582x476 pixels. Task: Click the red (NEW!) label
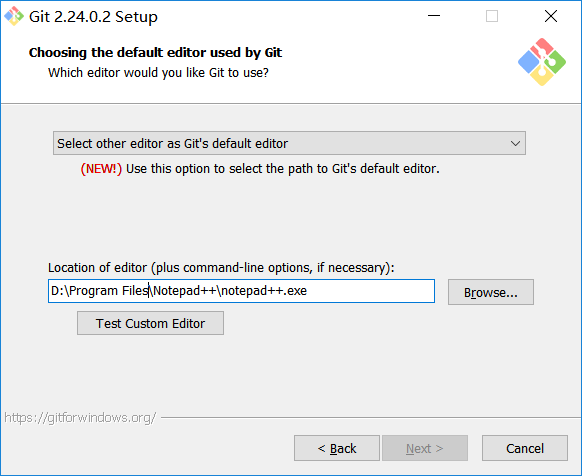[101, 169]
